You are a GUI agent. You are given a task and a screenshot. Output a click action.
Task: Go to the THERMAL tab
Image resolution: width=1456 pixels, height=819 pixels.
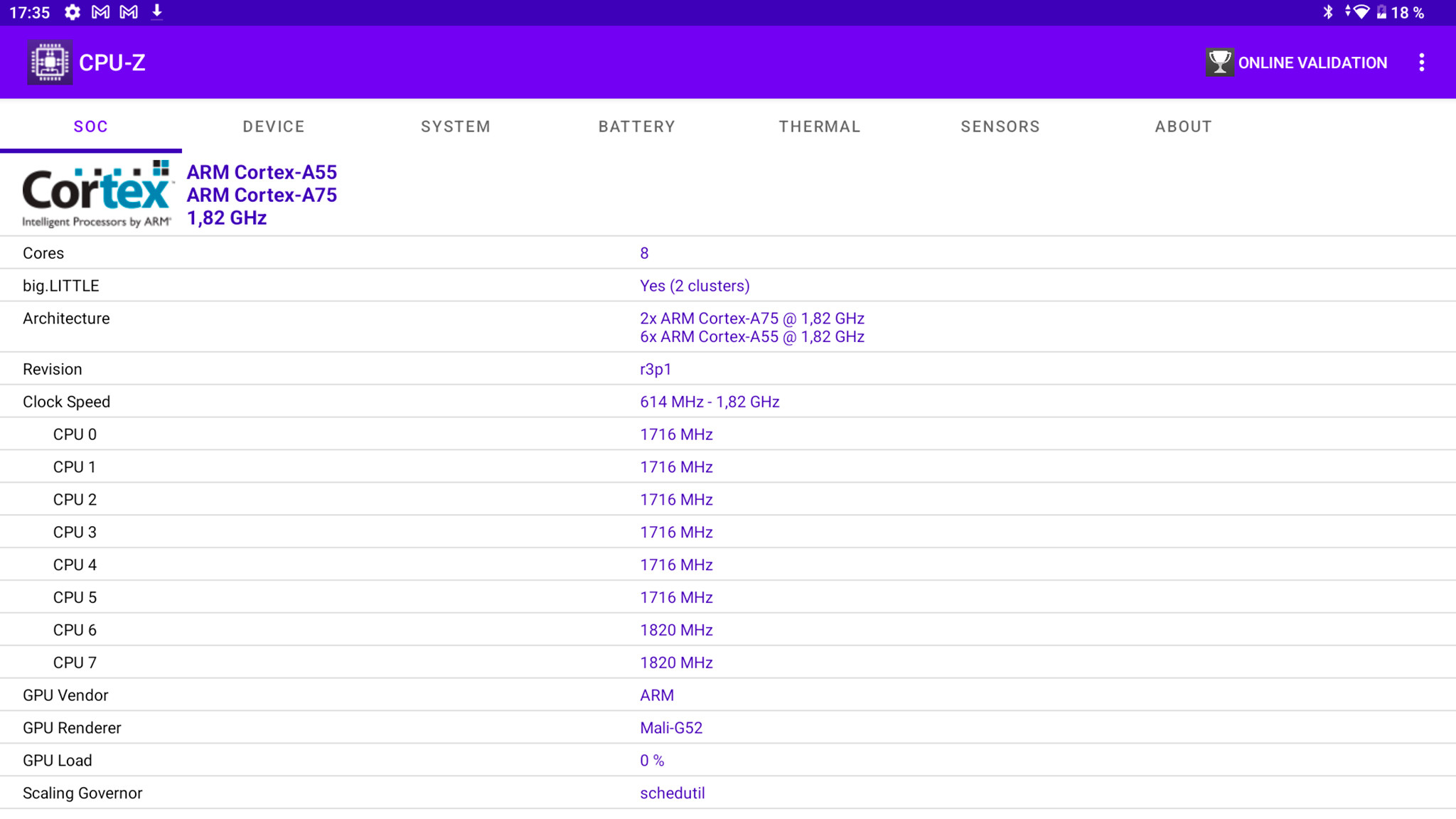[820, 127]
